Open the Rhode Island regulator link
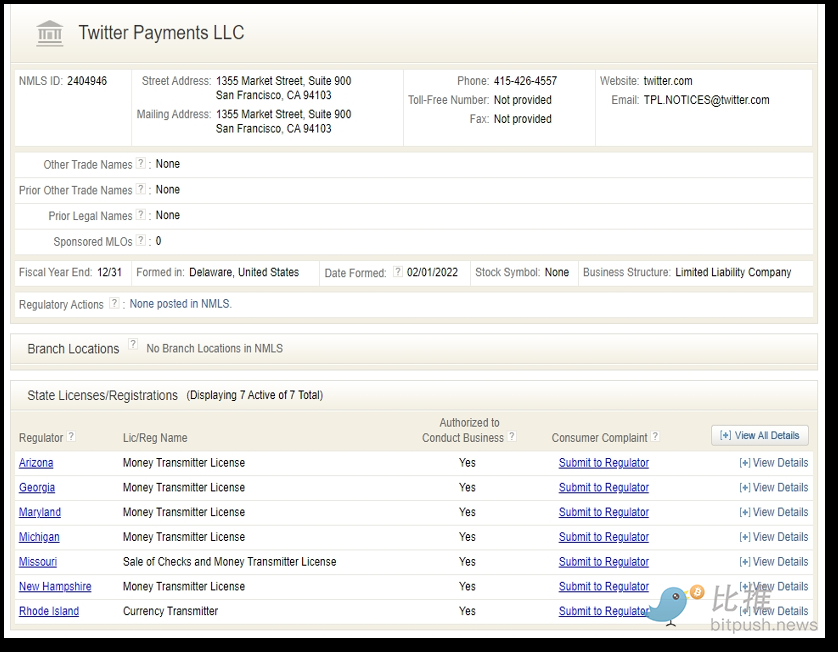Viewport: 838px width, 652px height. tap(49, 611)
